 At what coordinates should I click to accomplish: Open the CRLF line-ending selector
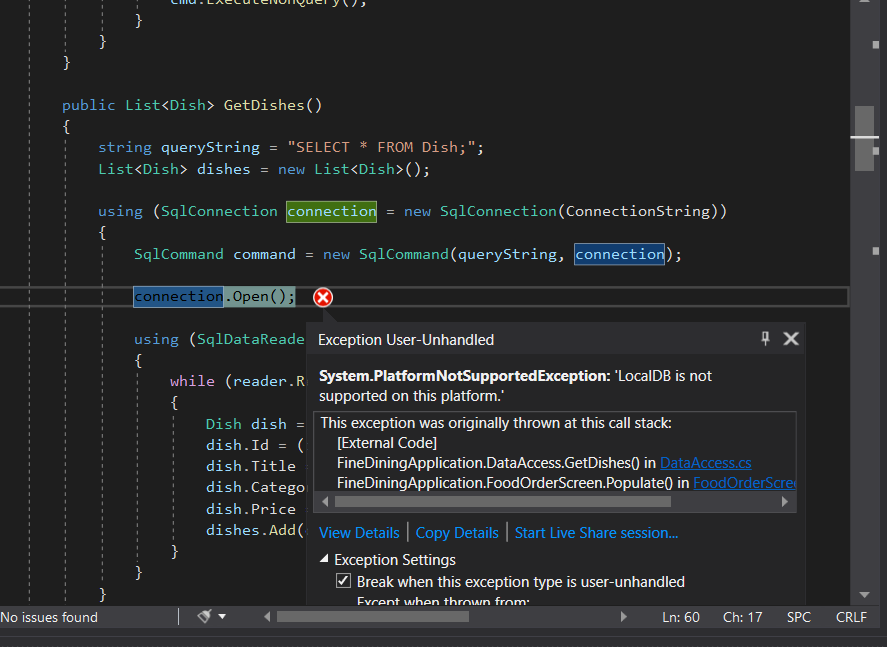(x=851, y=617)
